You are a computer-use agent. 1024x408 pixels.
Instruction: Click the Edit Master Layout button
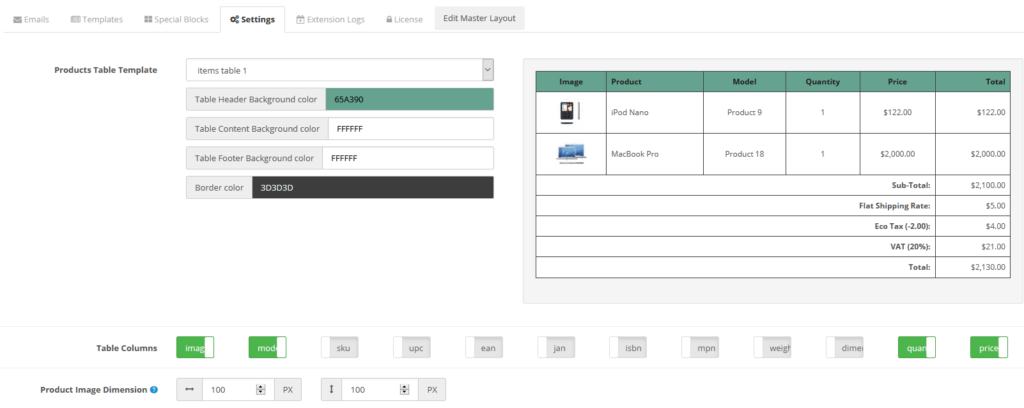tap(479, 18)
